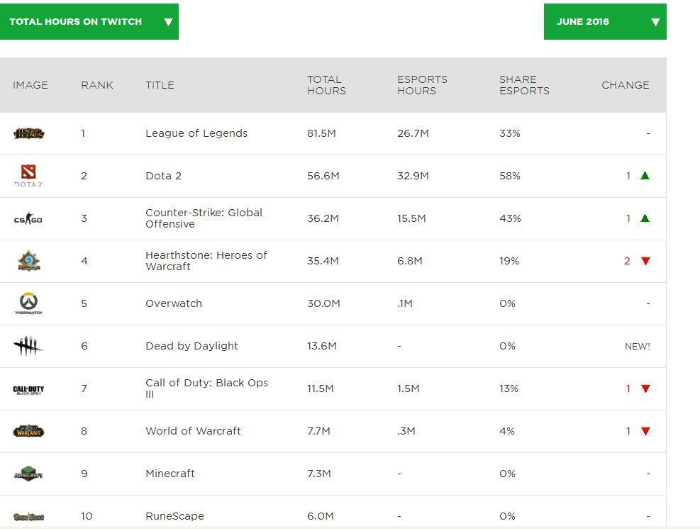The height and width of the screenshot is (529, 700).
Task: Click the IMAGE column header
Action: [x=30, y=85]
